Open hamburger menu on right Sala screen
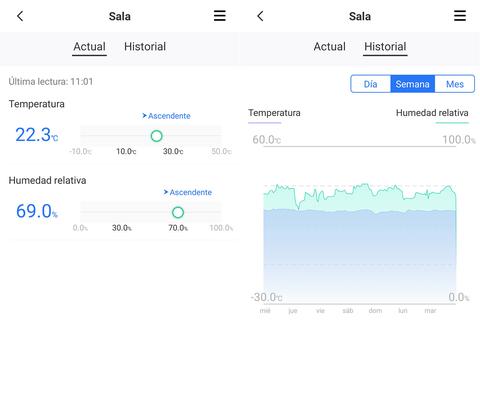The width and height of the screenshot is (480, 401). [460, 16]
